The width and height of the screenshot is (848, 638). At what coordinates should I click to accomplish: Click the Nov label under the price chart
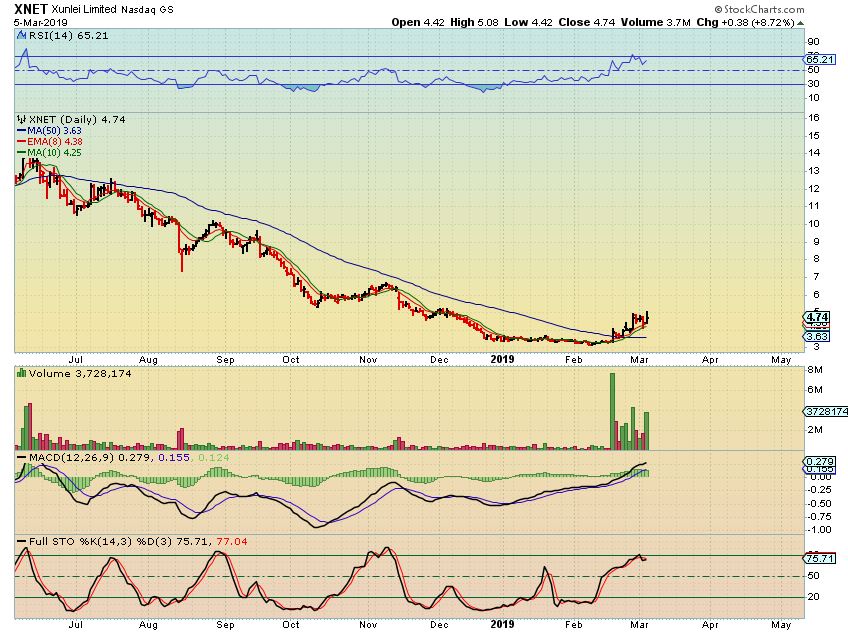click(x=368, y=360)
